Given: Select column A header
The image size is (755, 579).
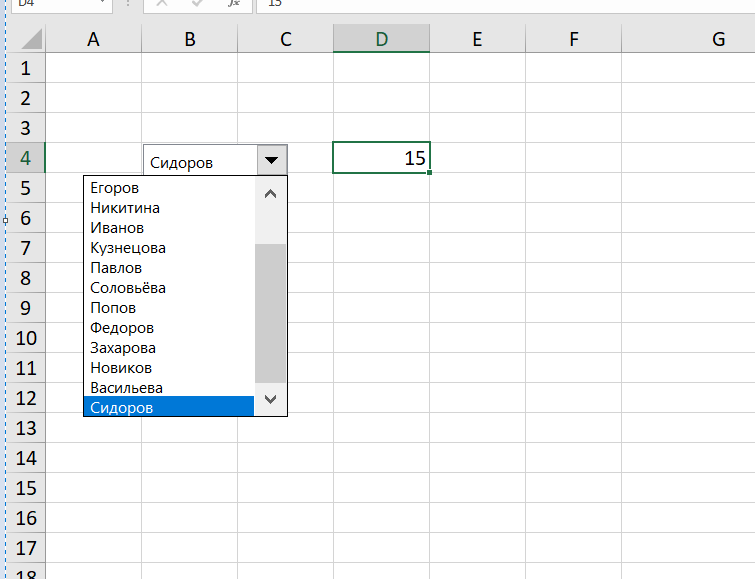Looking at the screenshot, I should click(93, 39).
